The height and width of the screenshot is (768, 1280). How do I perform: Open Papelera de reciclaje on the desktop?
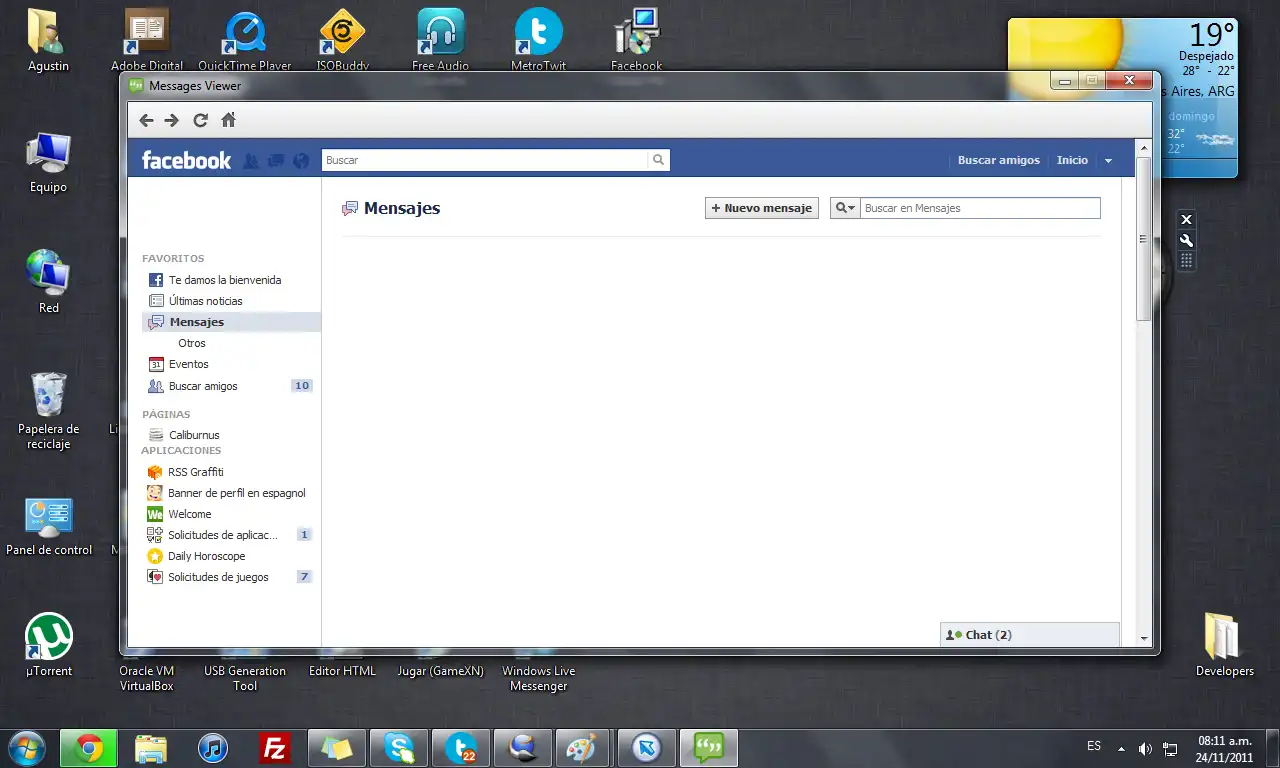48,410
